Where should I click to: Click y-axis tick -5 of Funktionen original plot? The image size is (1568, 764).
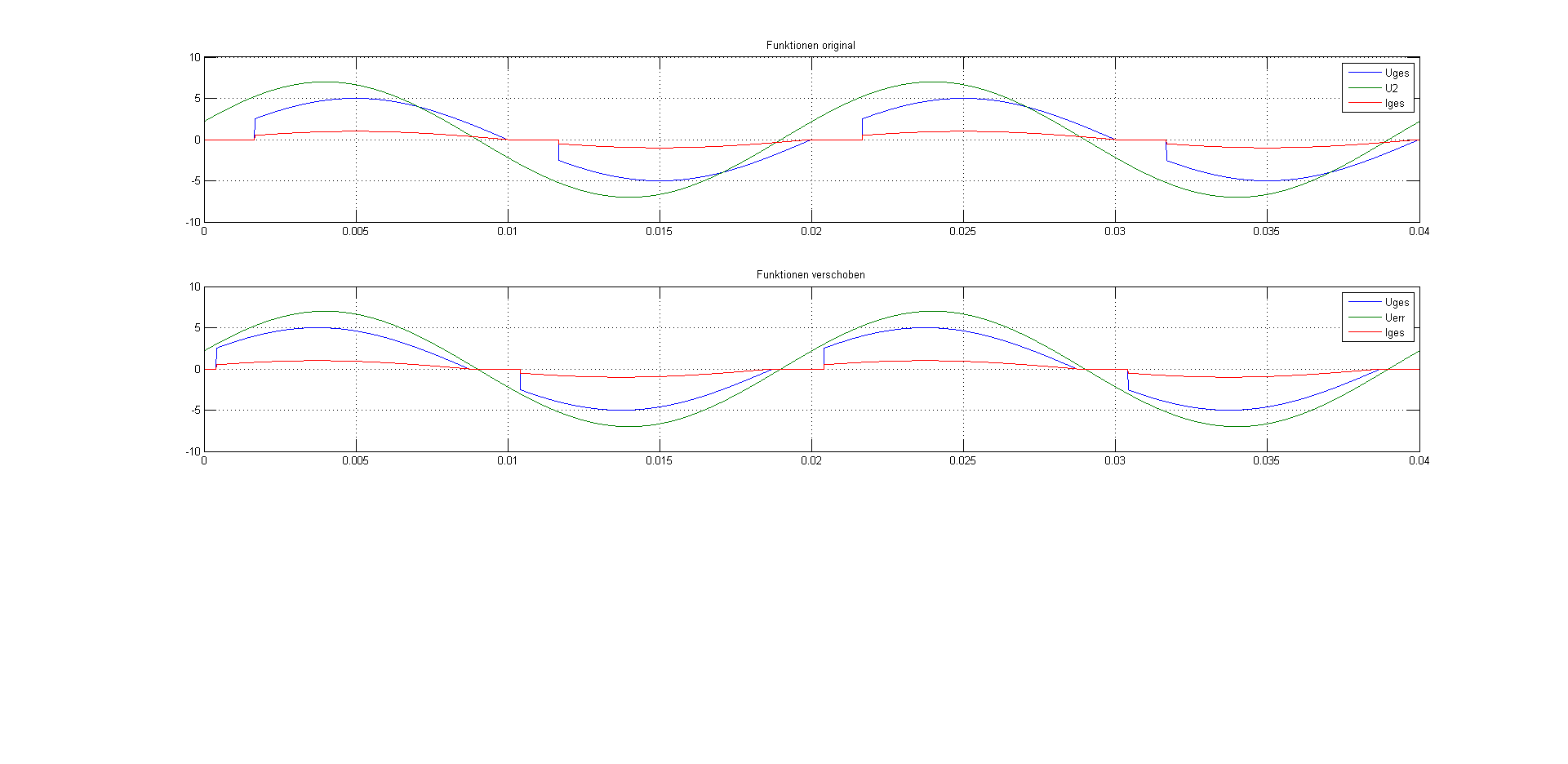point(196,180)
